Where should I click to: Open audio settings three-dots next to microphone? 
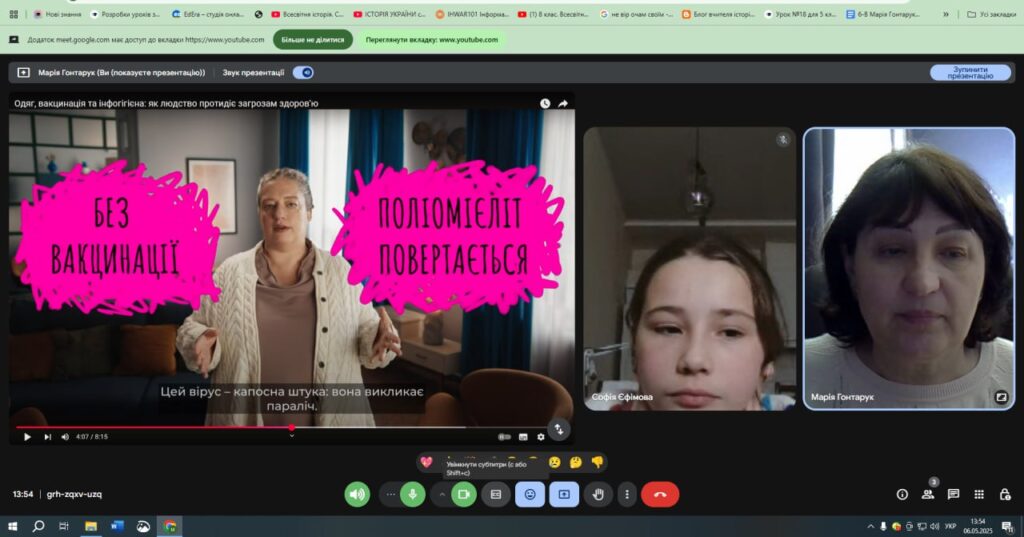click(390, 495)
